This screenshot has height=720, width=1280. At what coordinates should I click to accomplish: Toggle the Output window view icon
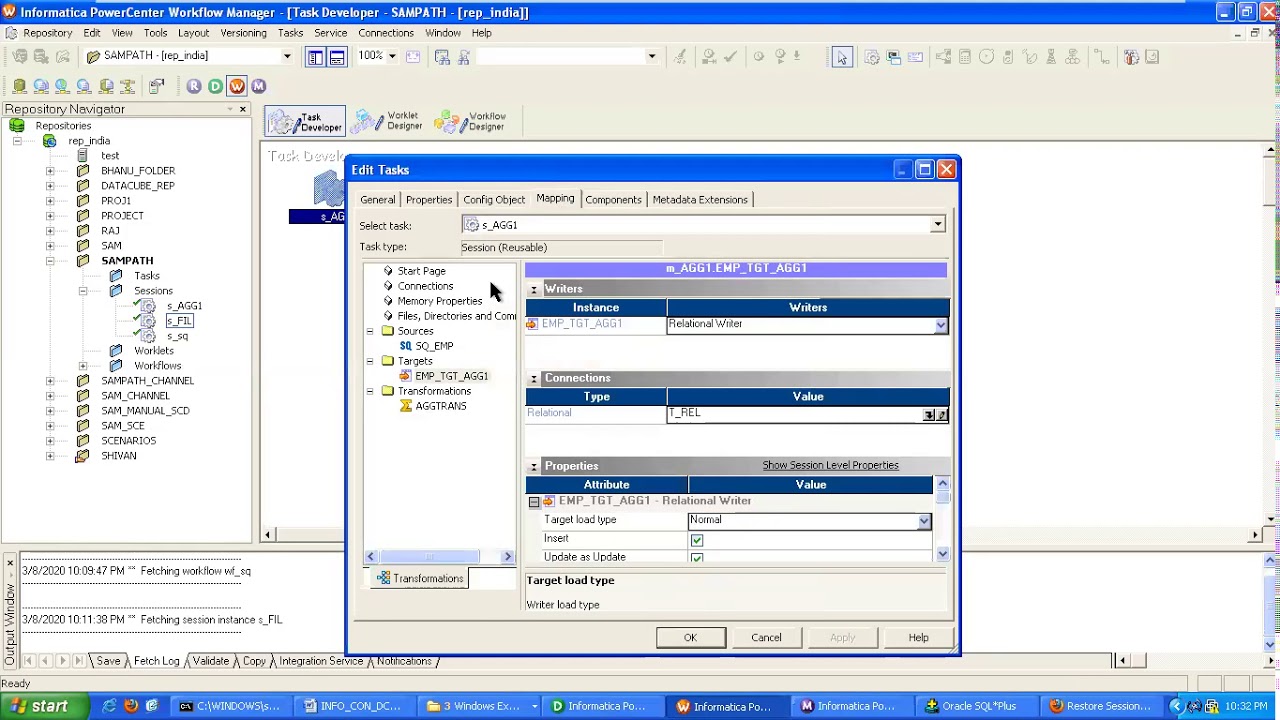[337, 57]
